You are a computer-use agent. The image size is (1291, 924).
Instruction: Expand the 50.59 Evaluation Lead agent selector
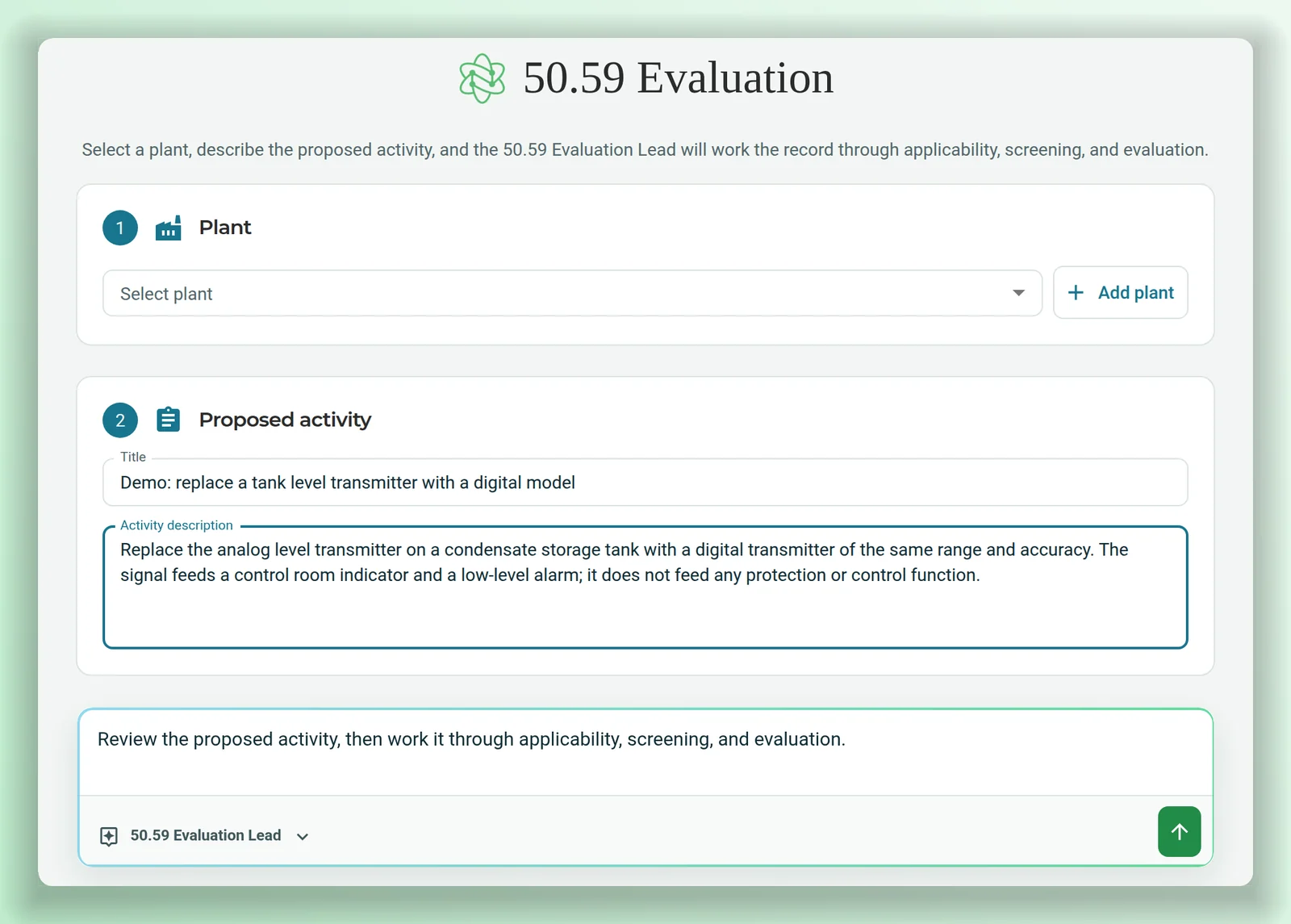pyautogui.click(x=205, y=836)
